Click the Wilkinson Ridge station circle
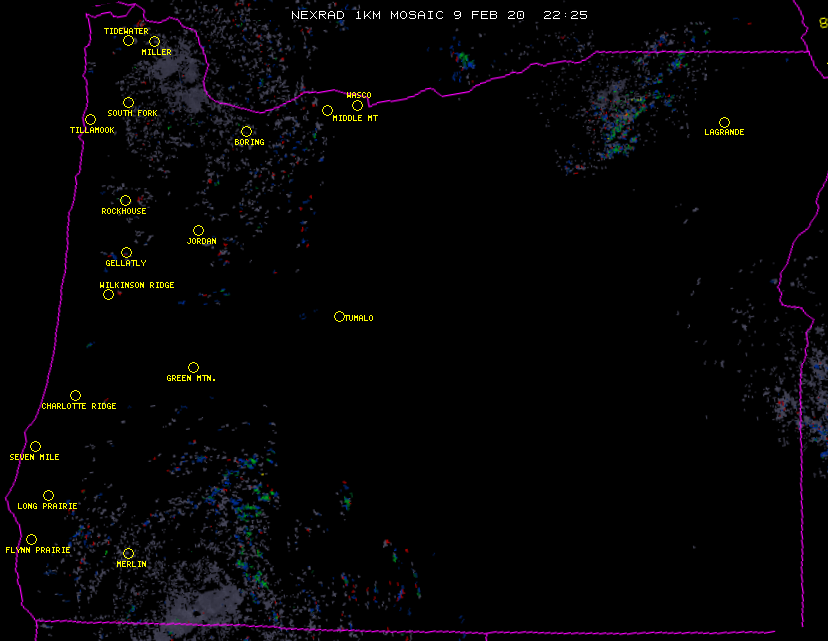Image resolution: width=828 pixels, height=641 pixels. point(108,294)
